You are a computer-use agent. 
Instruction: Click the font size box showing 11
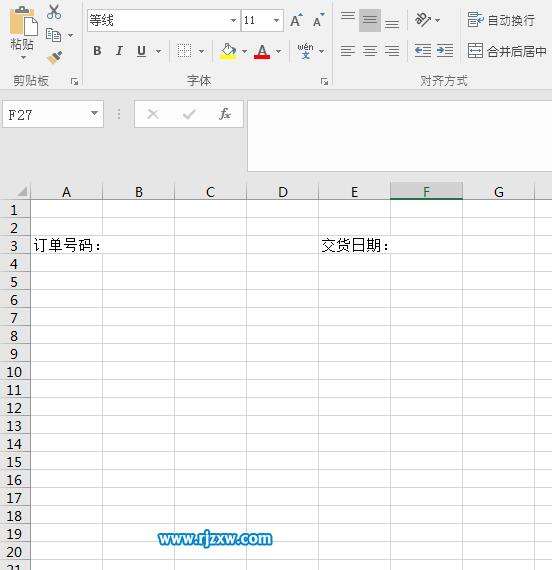pyautogui.click(x=256, y=20)
